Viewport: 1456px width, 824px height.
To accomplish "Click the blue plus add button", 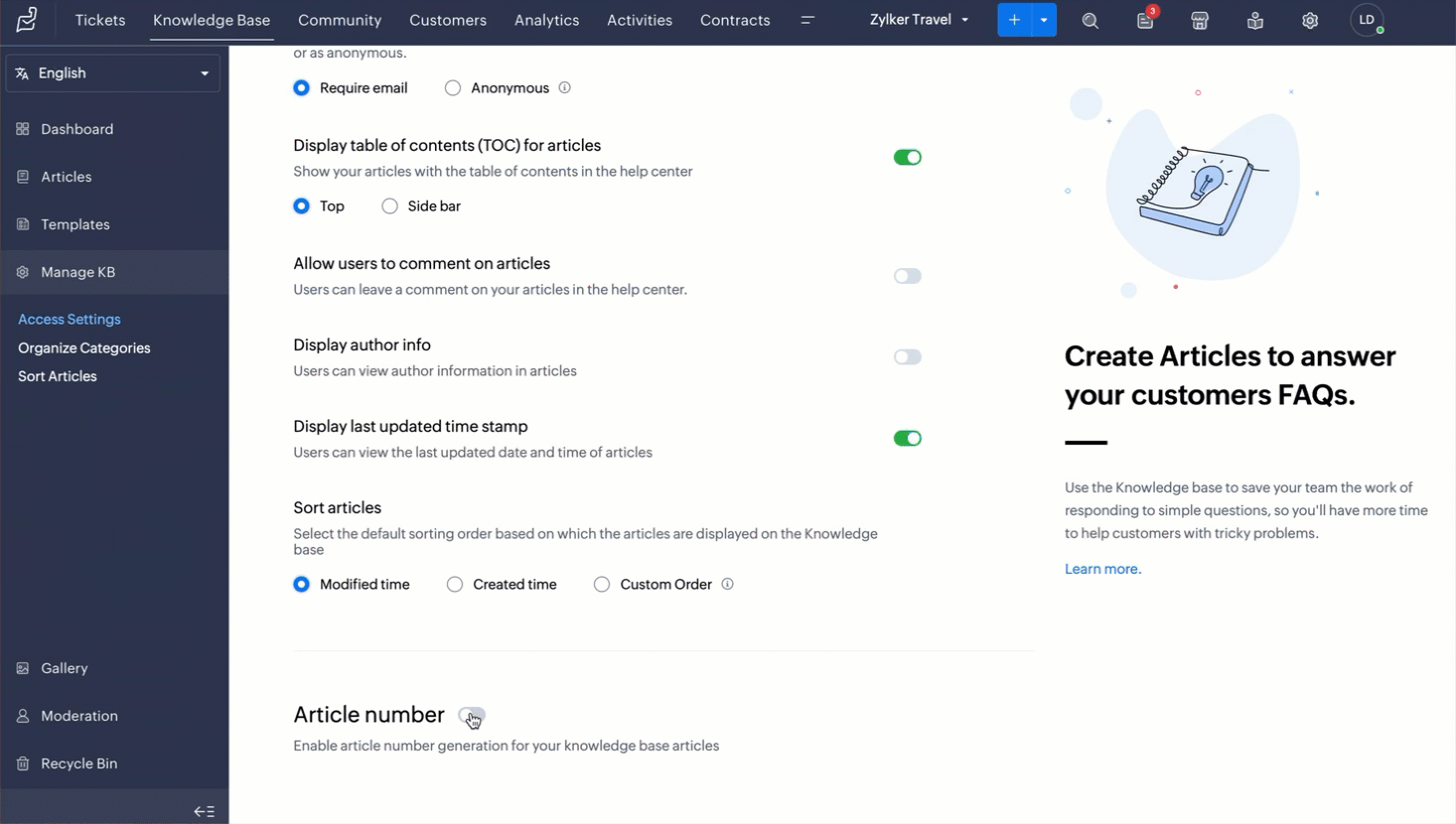I will (x=1014, y=20).
